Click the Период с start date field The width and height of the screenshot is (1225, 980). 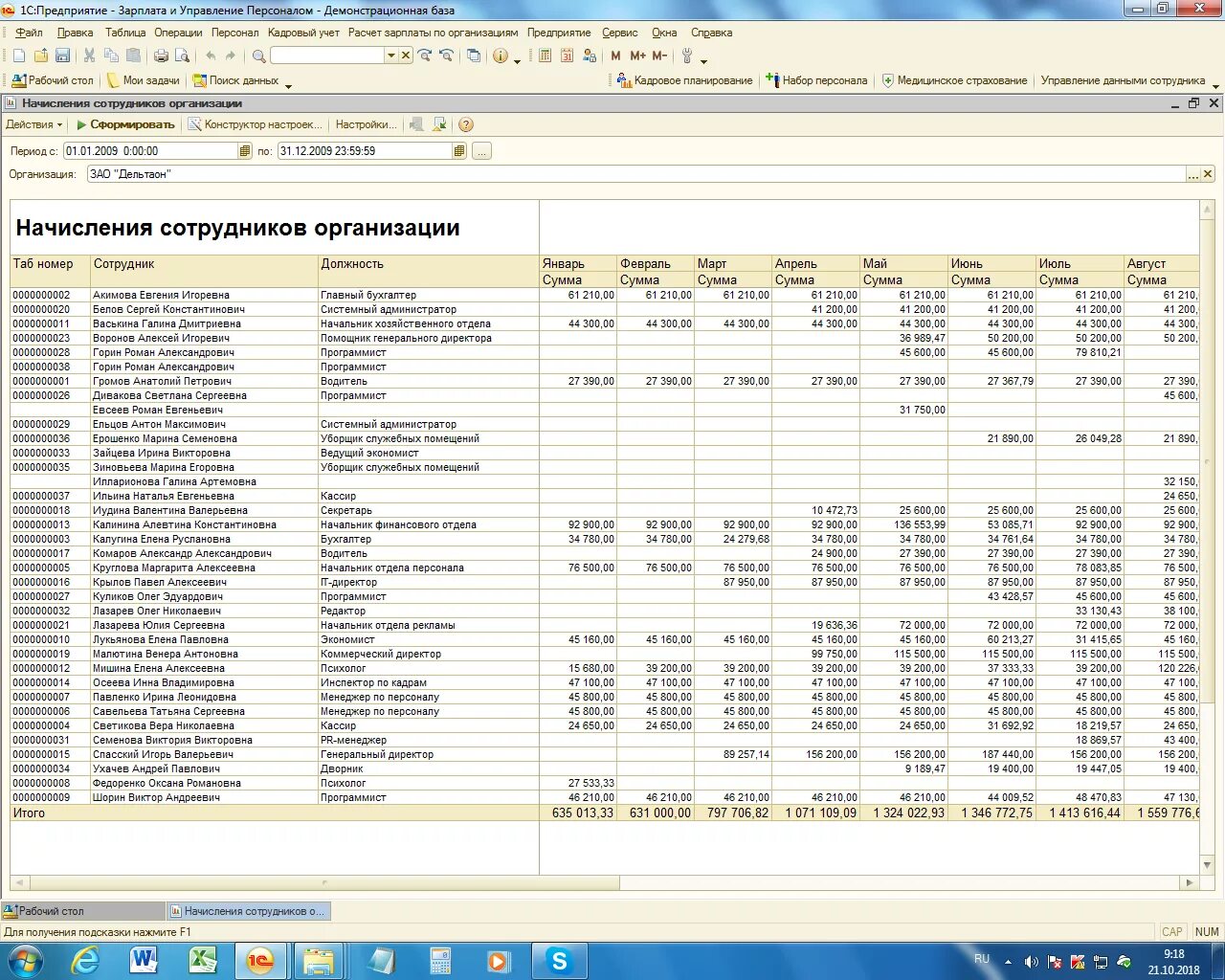(x=150, y=151)
